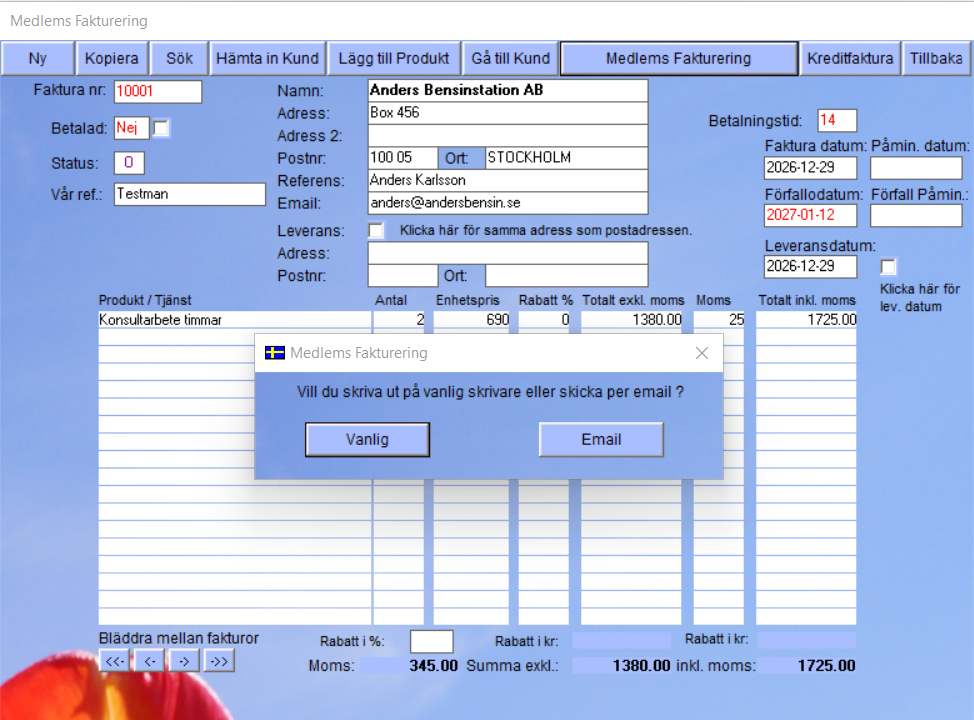Click Totalt exkl. moms cell 1380.00

point(631,320)
